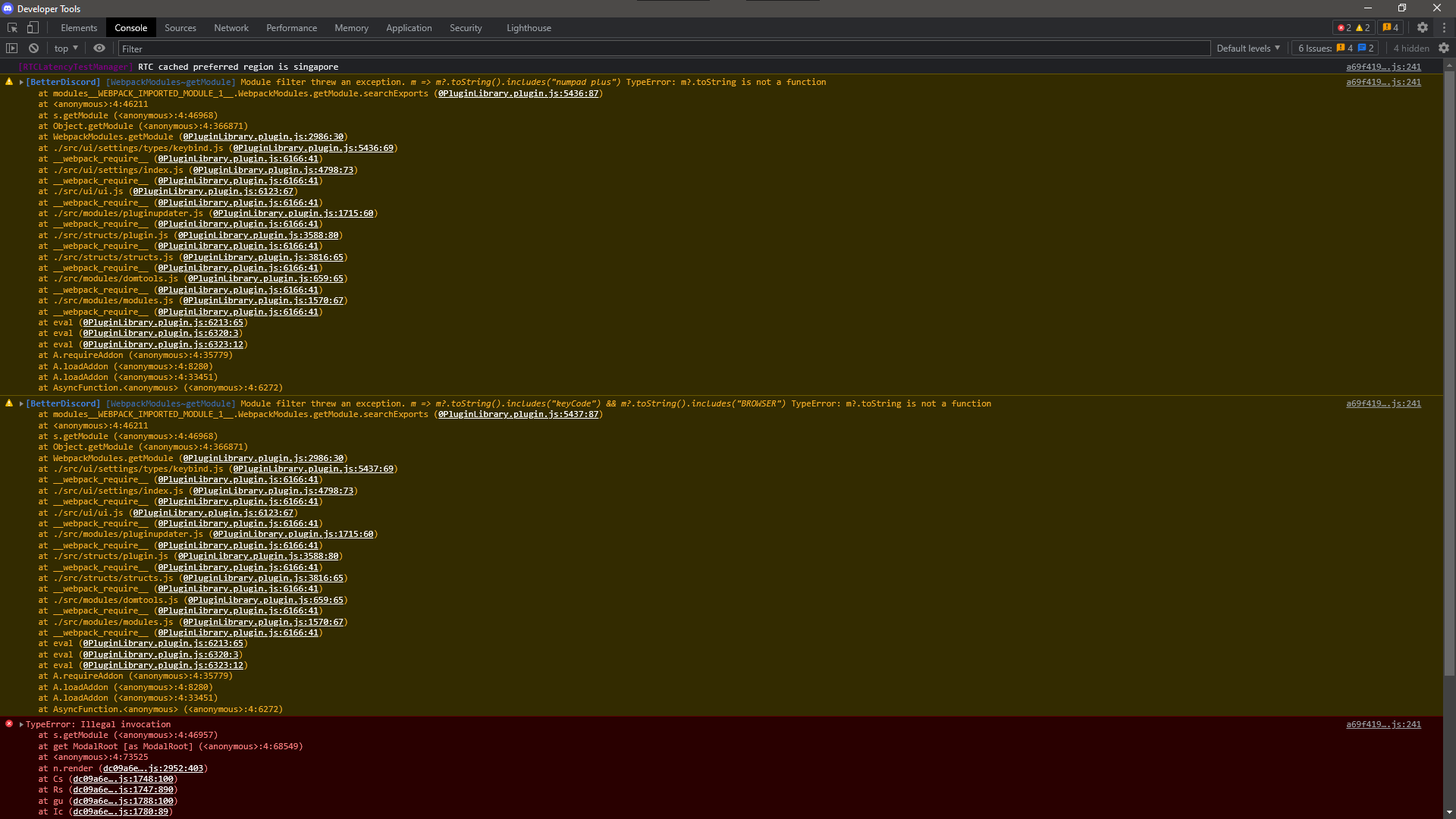
Task: Switch to the Performance tab
Action: pyautogui.click(x=291, y=28)
